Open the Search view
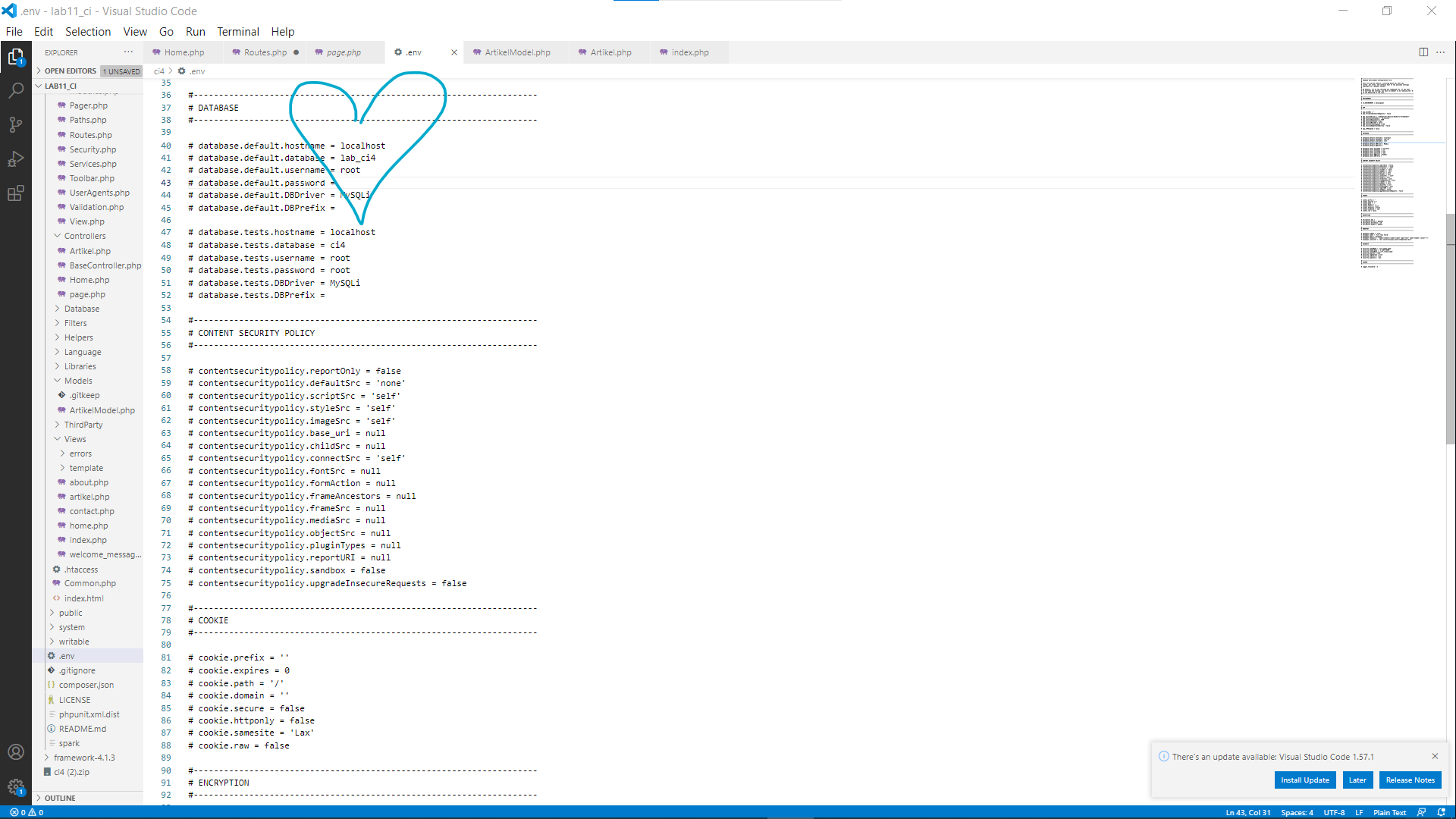The image size is (1456, 819). [x=16, y=90]
